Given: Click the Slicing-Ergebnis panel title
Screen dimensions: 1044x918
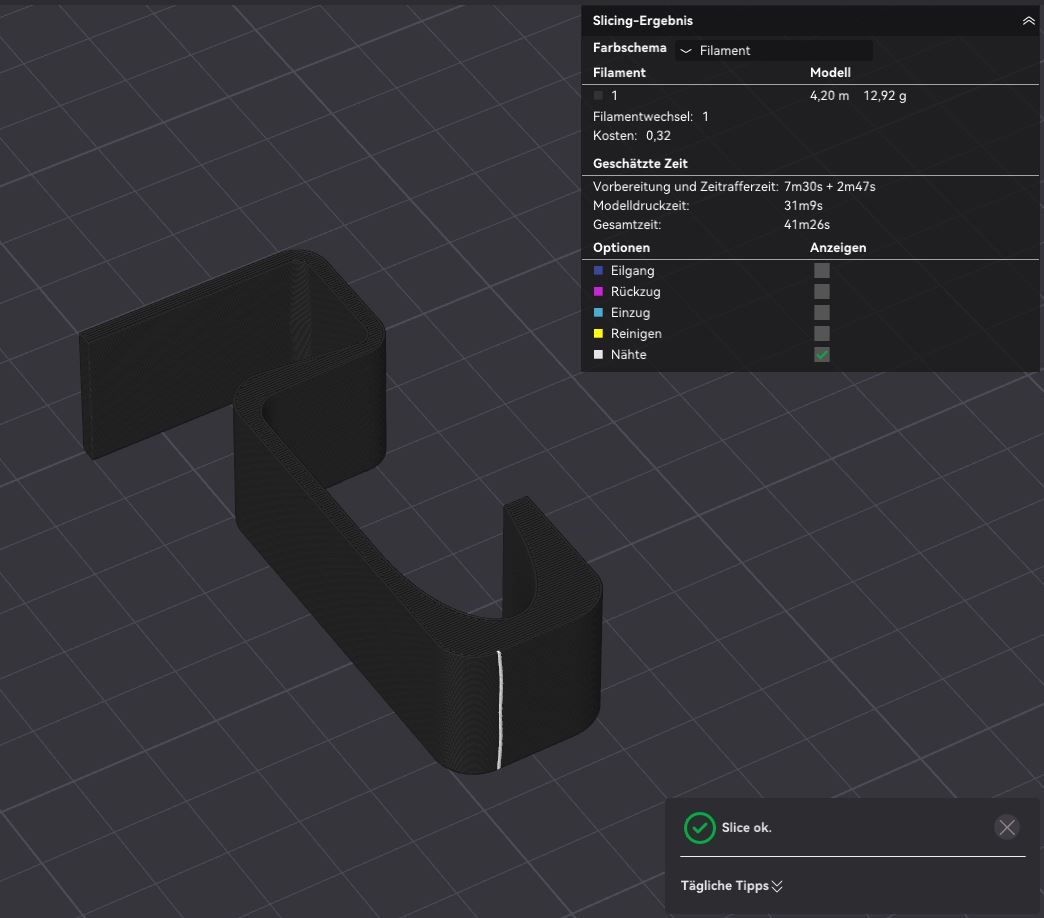Looking at the screenshot, I should pyautogui.click(x=643, y=21).
